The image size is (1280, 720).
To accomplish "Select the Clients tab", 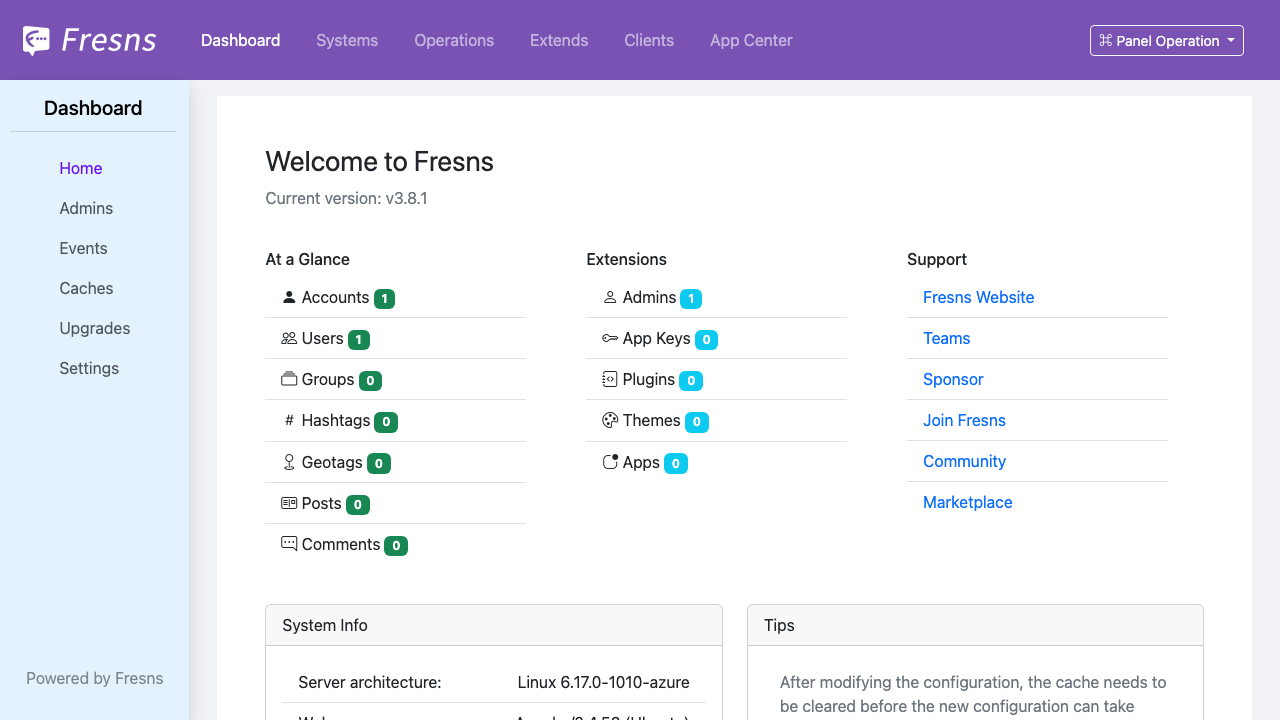I will pos(649,40).
